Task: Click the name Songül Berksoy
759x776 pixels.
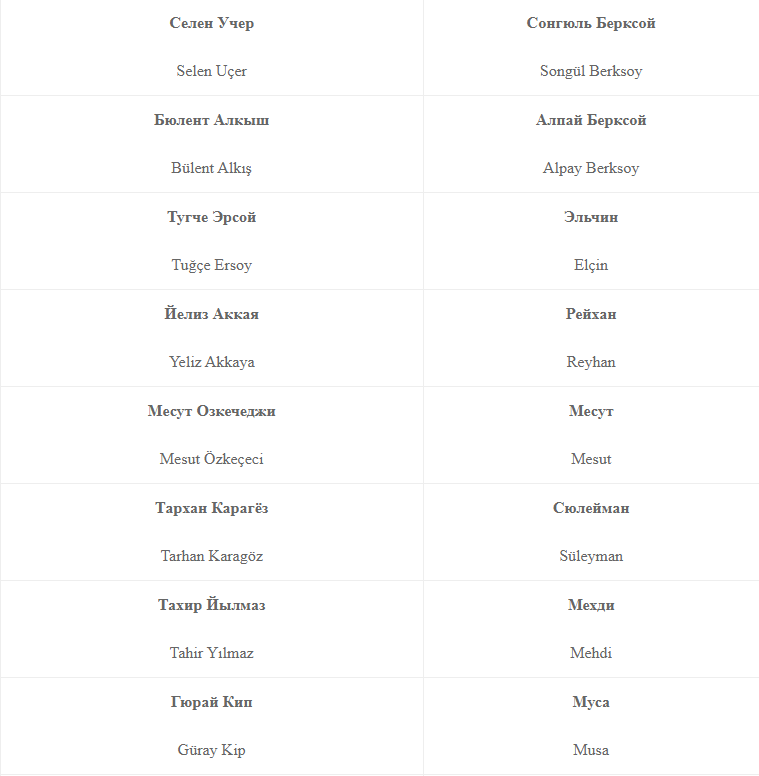Action: [591, 71]
